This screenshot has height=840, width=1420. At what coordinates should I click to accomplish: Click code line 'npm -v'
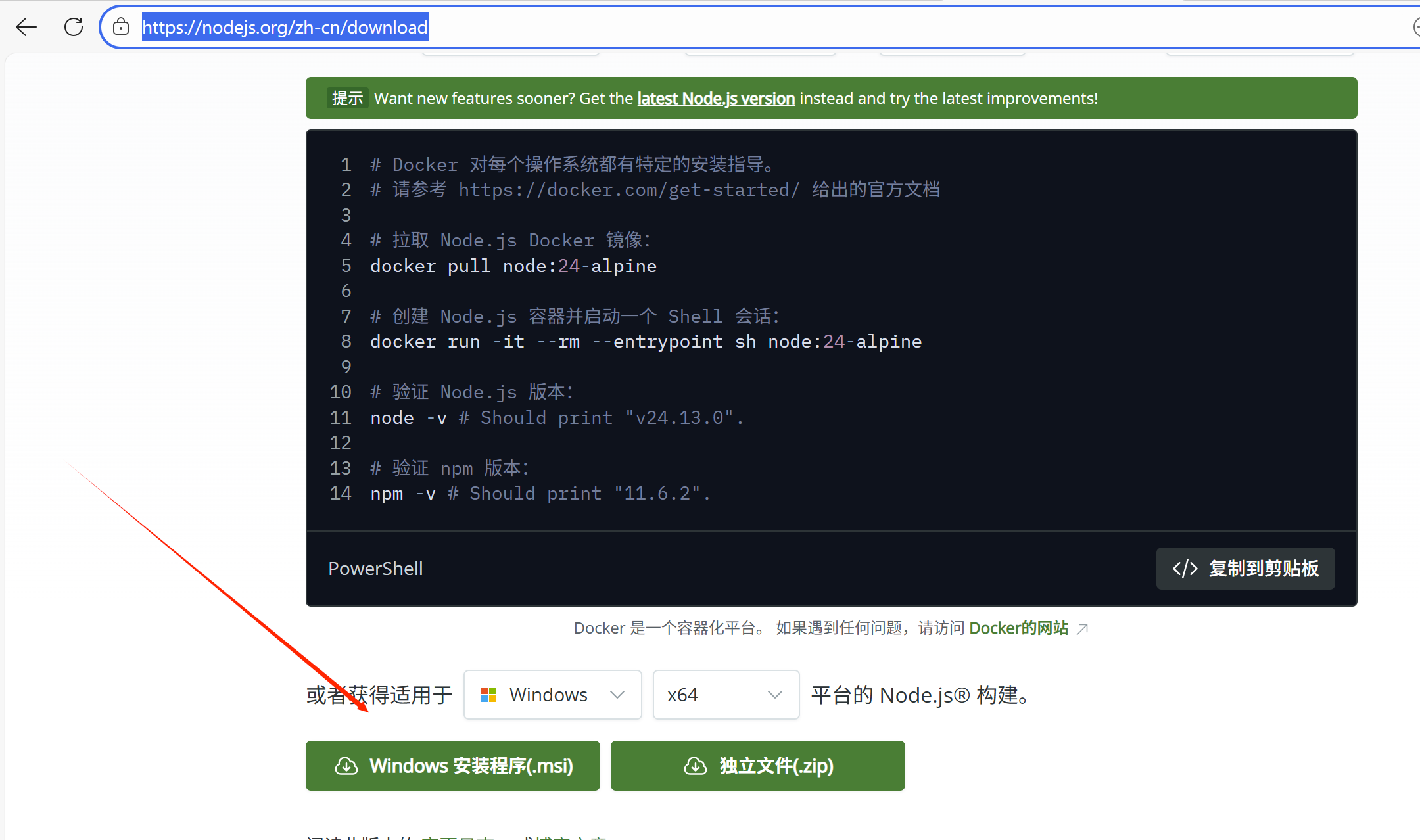point(540,493)
